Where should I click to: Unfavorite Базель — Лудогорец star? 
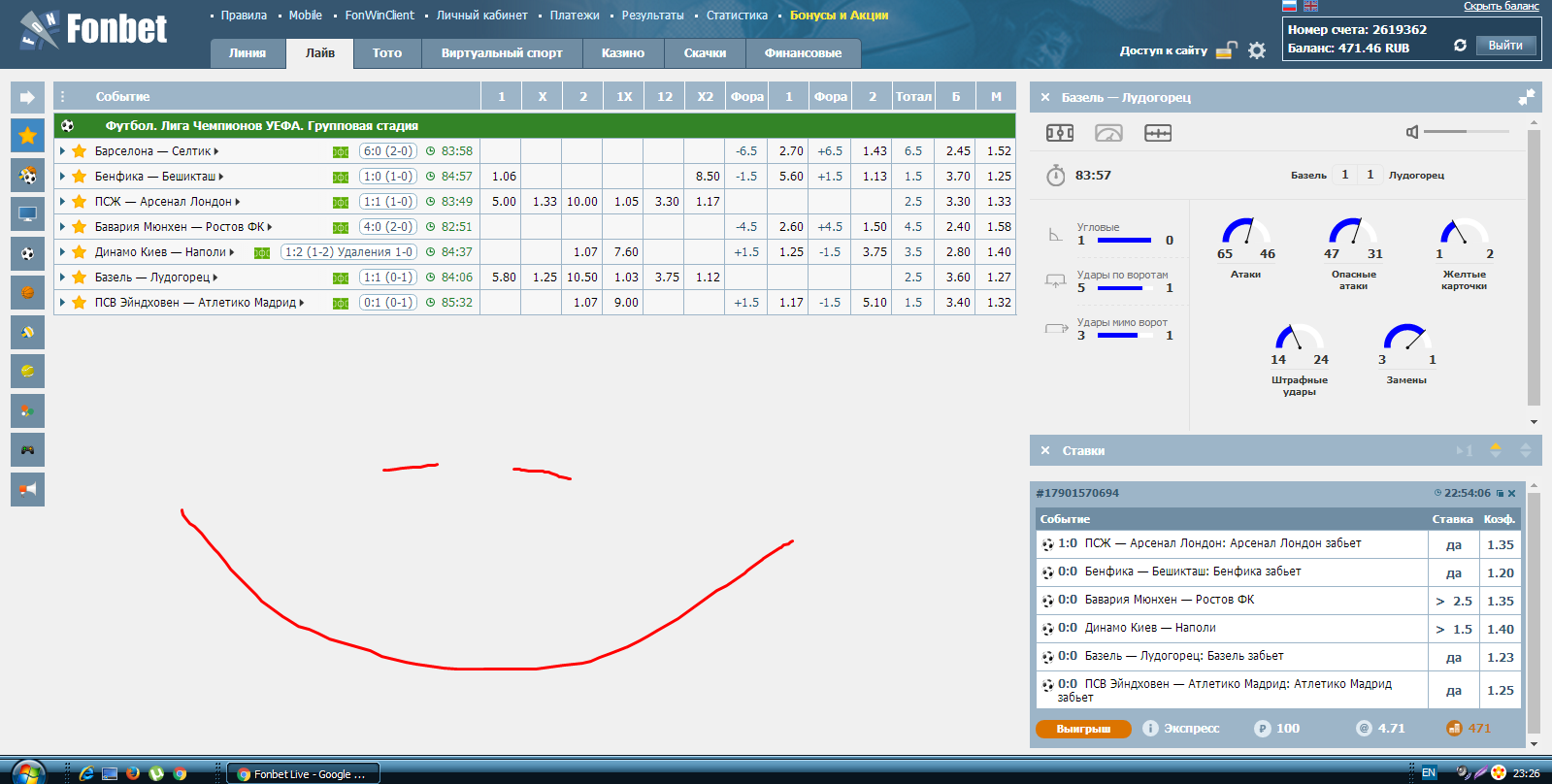pos(80,278)
